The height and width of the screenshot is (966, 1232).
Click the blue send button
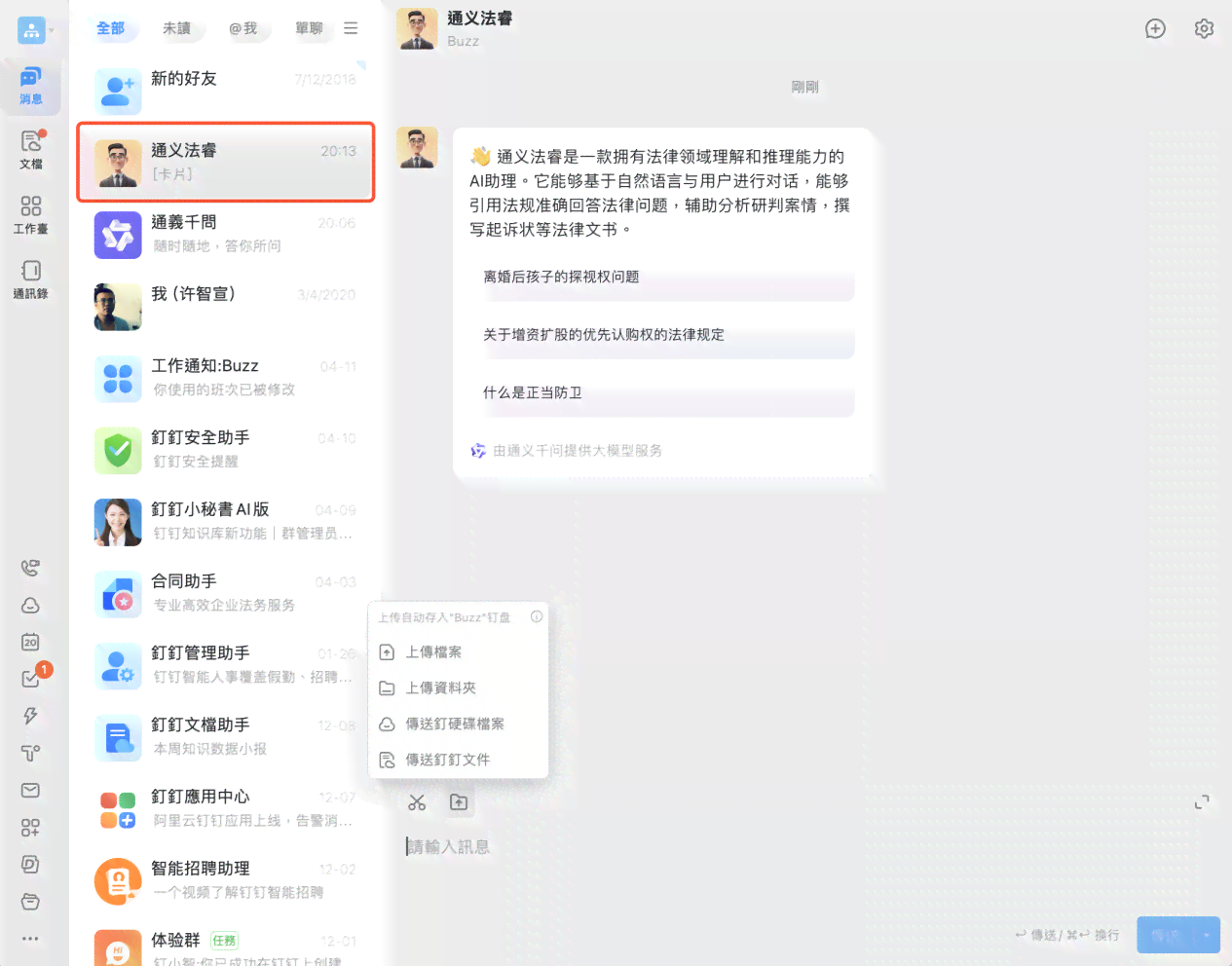point(1166,935)
